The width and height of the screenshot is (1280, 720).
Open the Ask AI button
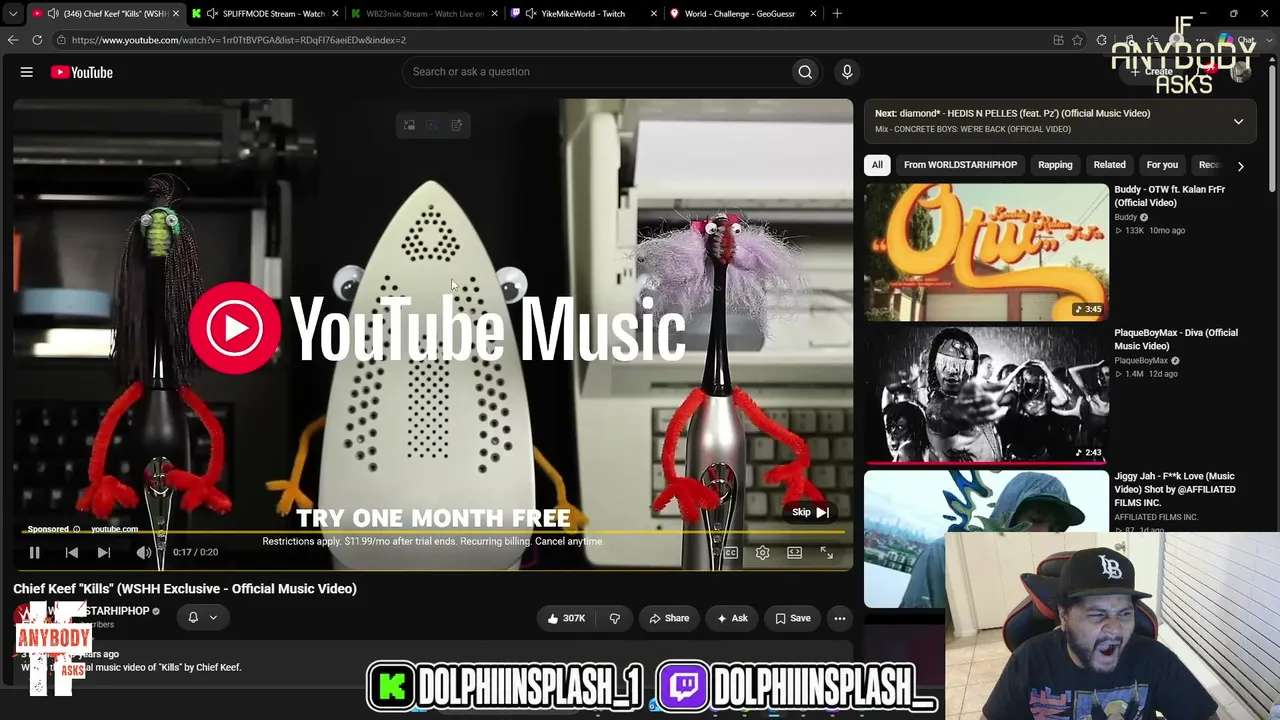tap(732, 618)
